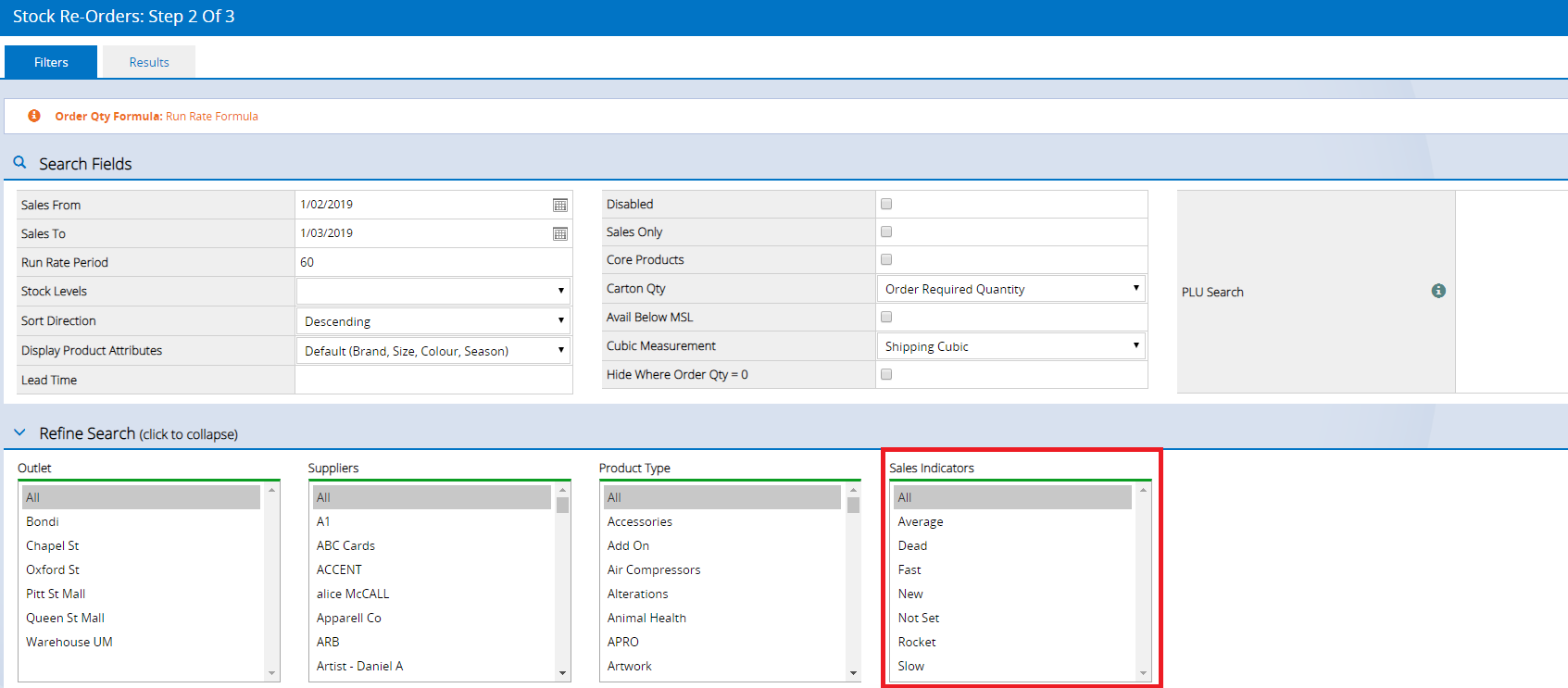The width and height of the screenshot is (1568, 688).
Task: Select Fast sales indicator
Action: tap(1013, 569)
